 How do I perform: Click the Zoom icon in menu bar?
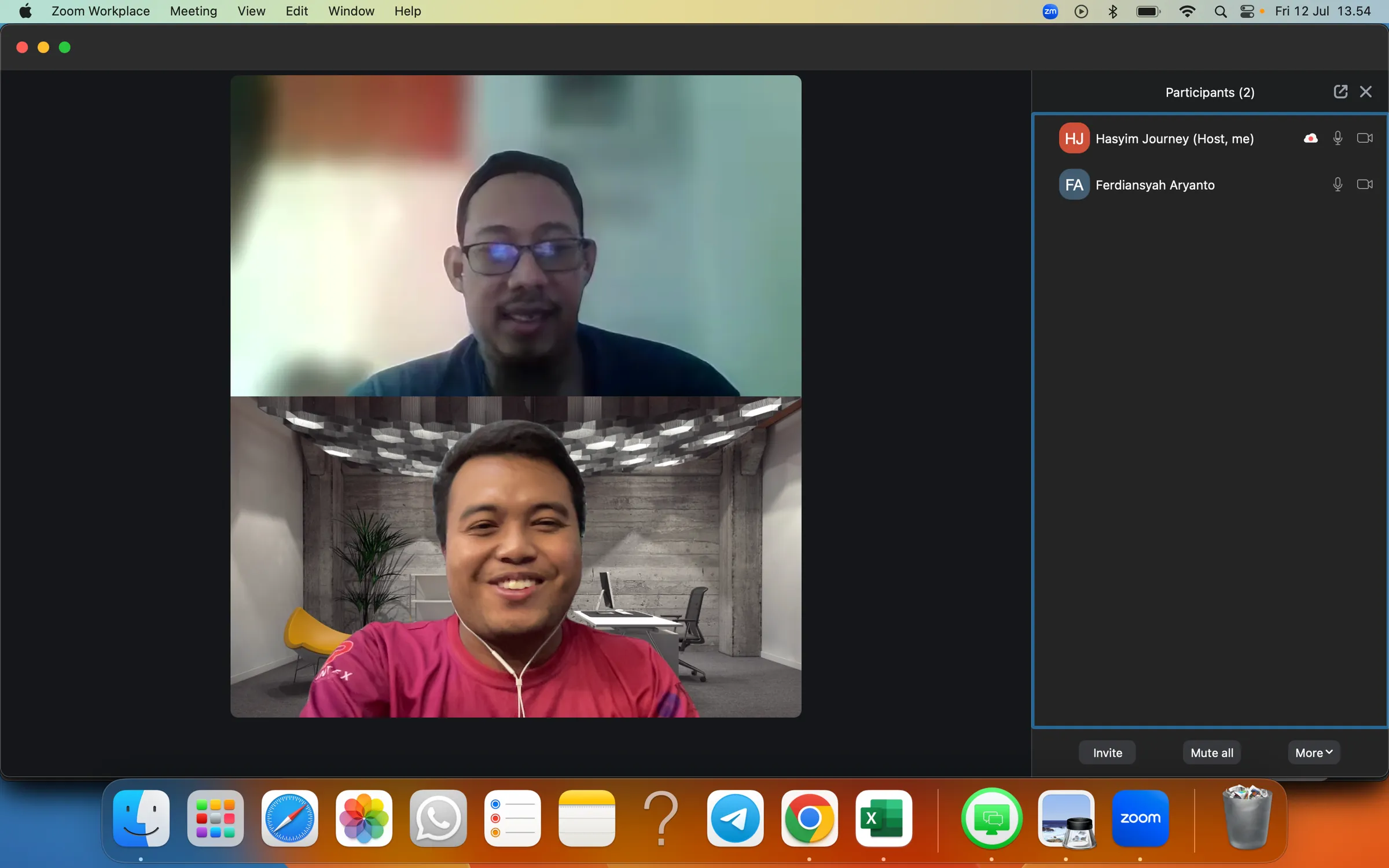[x=1050, y=11]
